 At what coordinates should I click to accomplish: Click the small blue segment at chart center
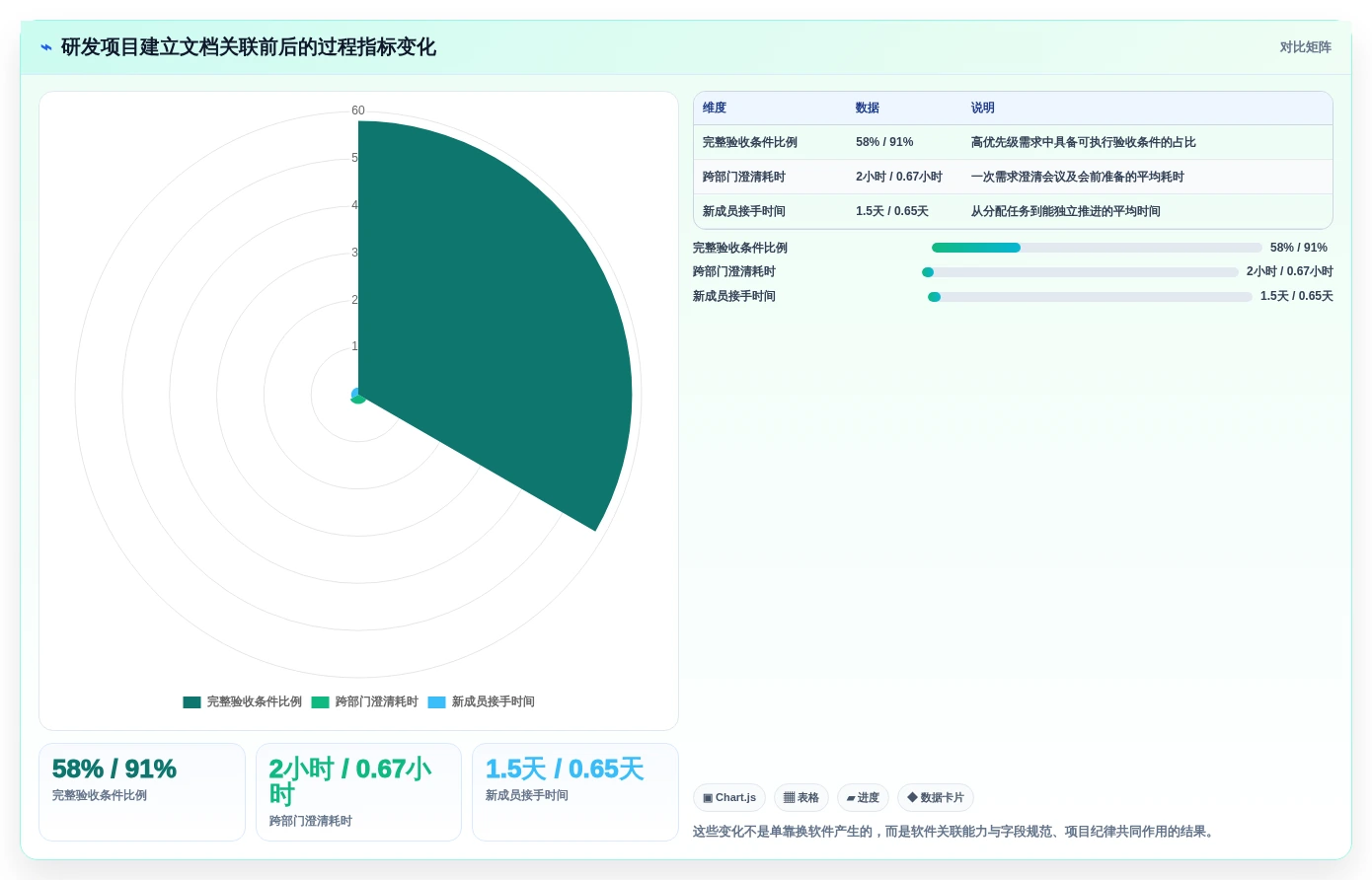[355, 393]
